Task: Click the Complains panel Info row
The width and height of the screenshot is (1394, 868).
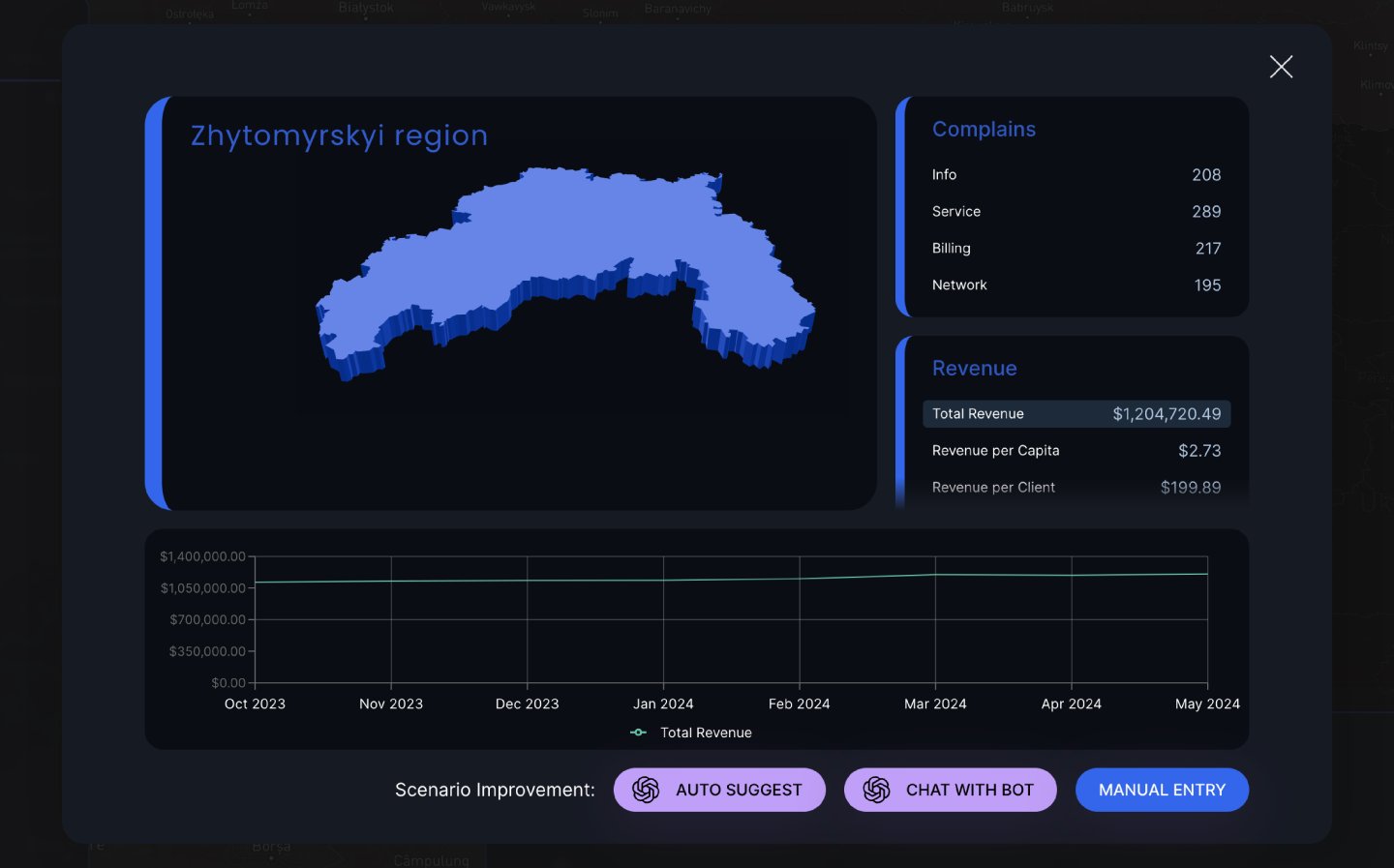Action: click(1076, 174)
